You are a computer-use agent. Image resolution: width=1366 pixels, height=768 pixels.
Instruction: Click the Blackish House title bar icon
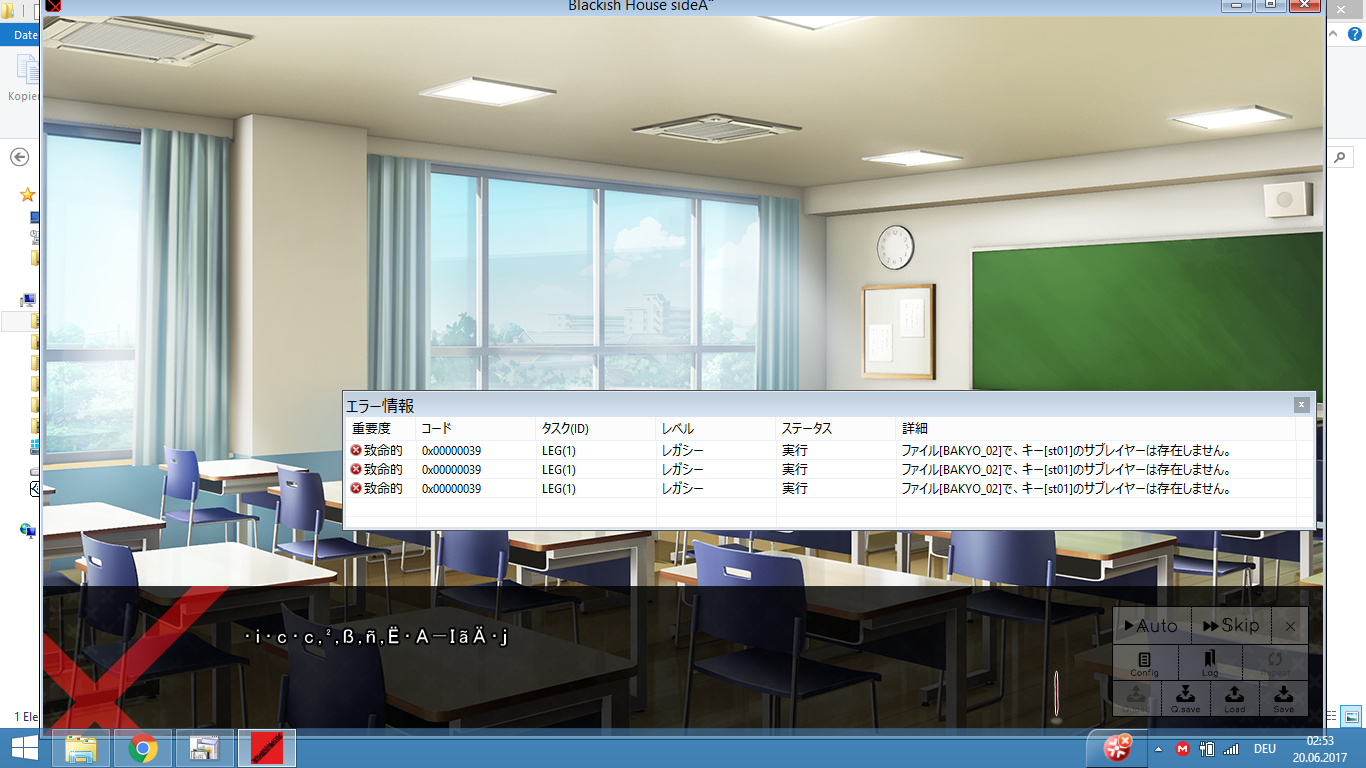(53, 5)
